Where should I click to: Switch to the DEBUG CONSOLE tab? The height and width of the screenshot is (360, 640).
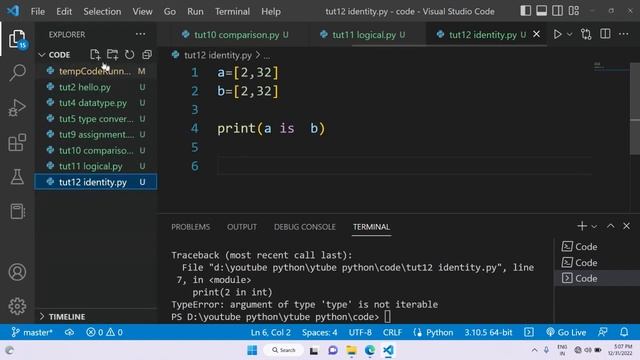304,227
